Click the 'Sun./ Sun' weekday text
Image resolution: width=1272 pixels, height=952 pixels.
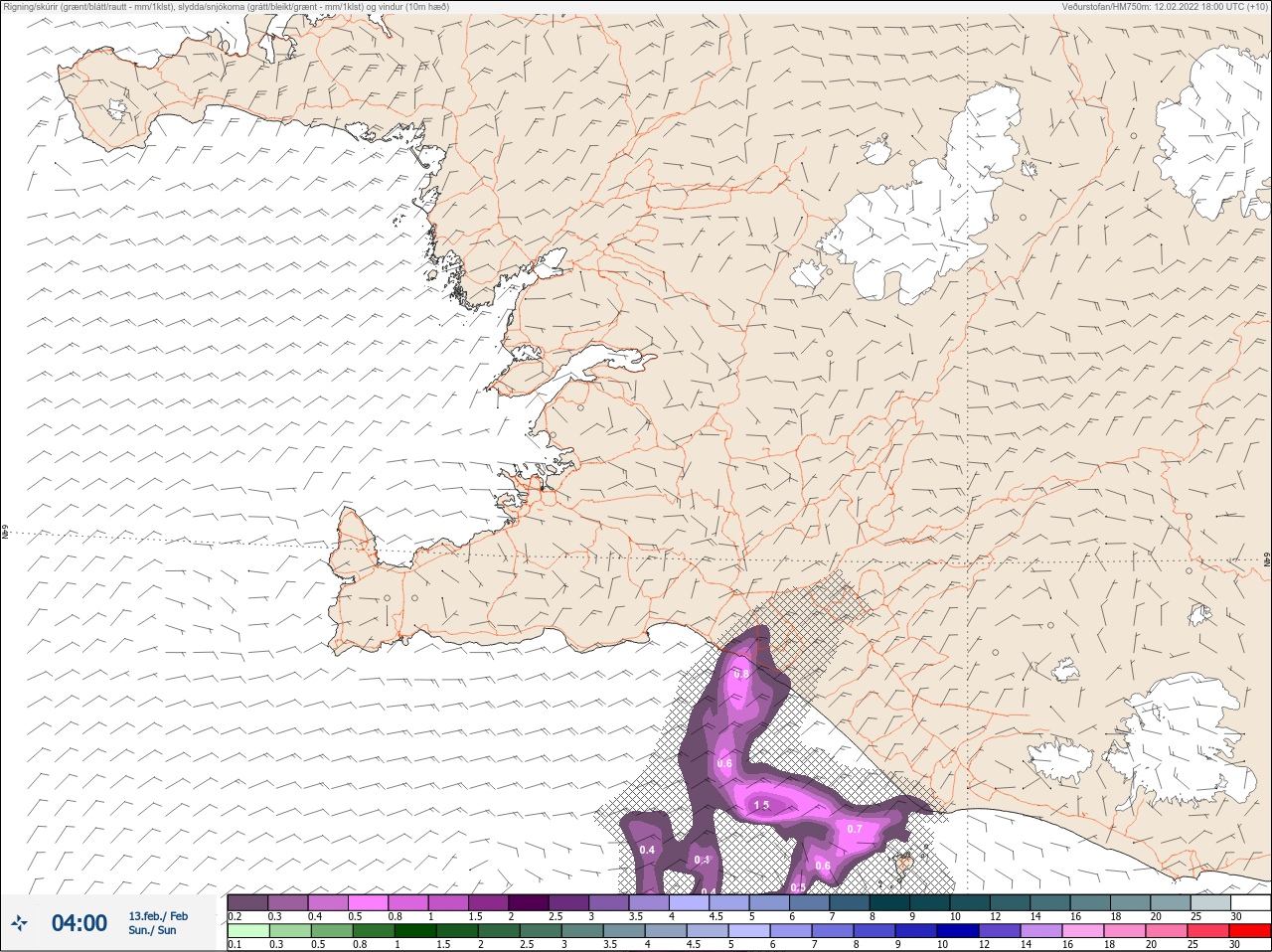(152, 930)
